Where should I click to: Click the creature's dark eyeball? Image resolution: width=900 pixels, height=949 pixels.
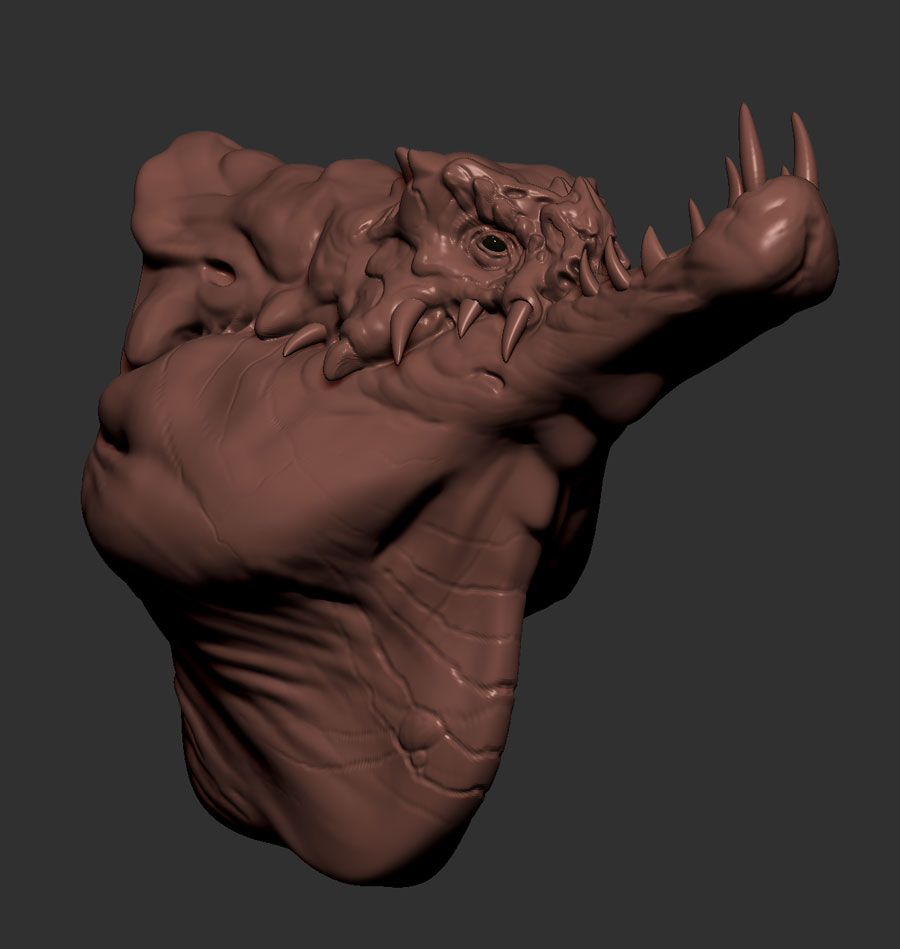[x=495, y=243]
